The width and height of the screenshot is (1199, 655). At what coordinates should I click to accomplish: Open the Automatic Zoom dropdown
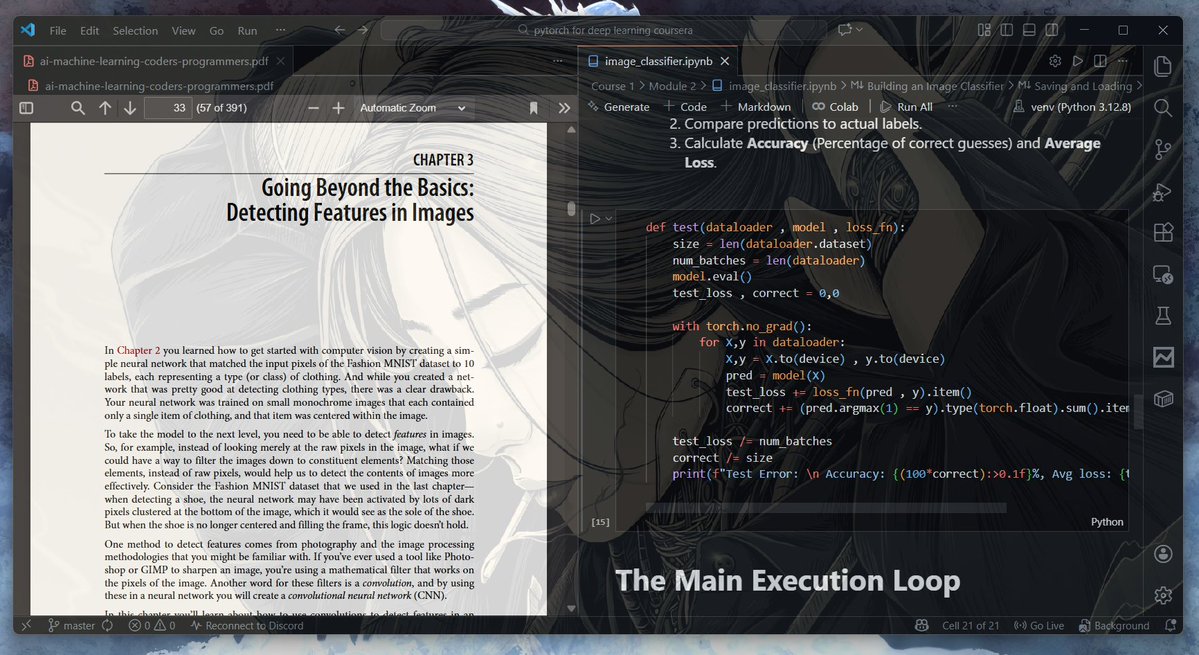413,108
